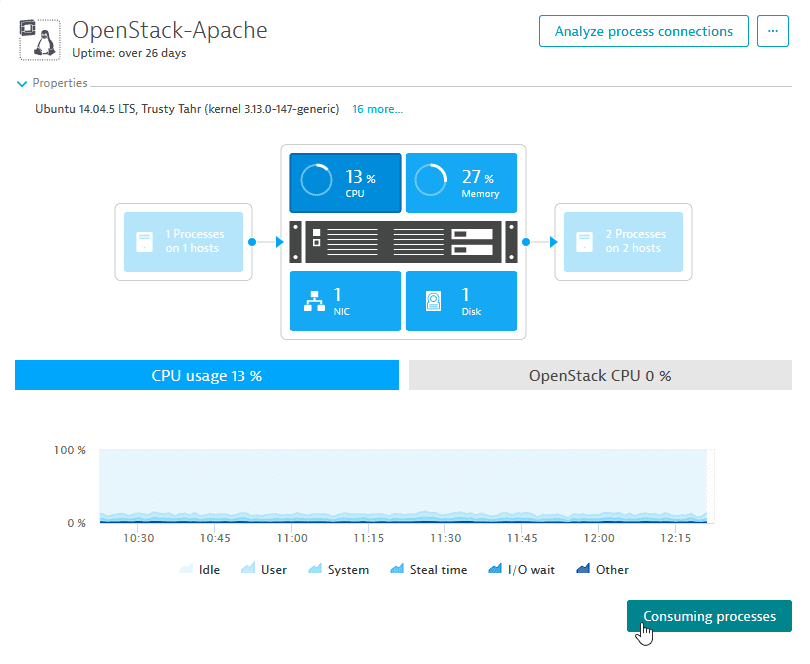Toggle System series in chart legend
This screenshot has width=810, height=664.
tap(339, 569)
